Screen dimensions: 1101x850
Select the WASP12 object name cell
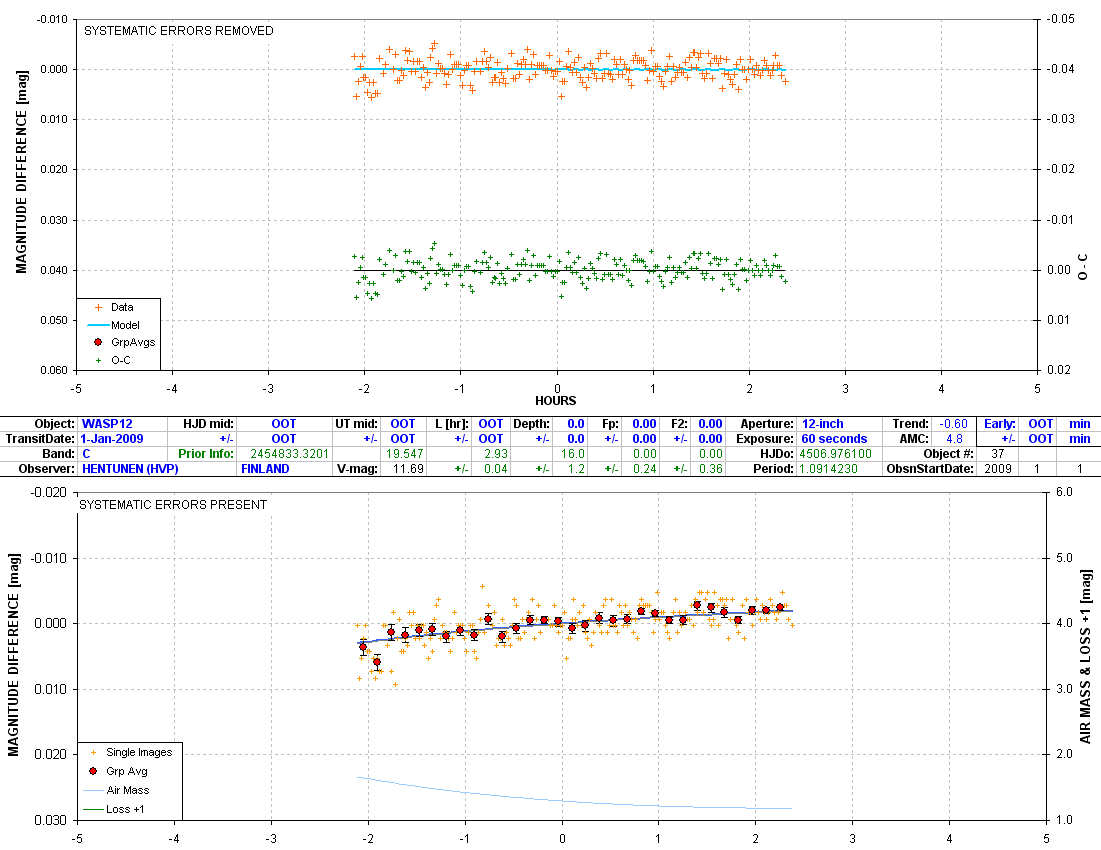[107, 424]
